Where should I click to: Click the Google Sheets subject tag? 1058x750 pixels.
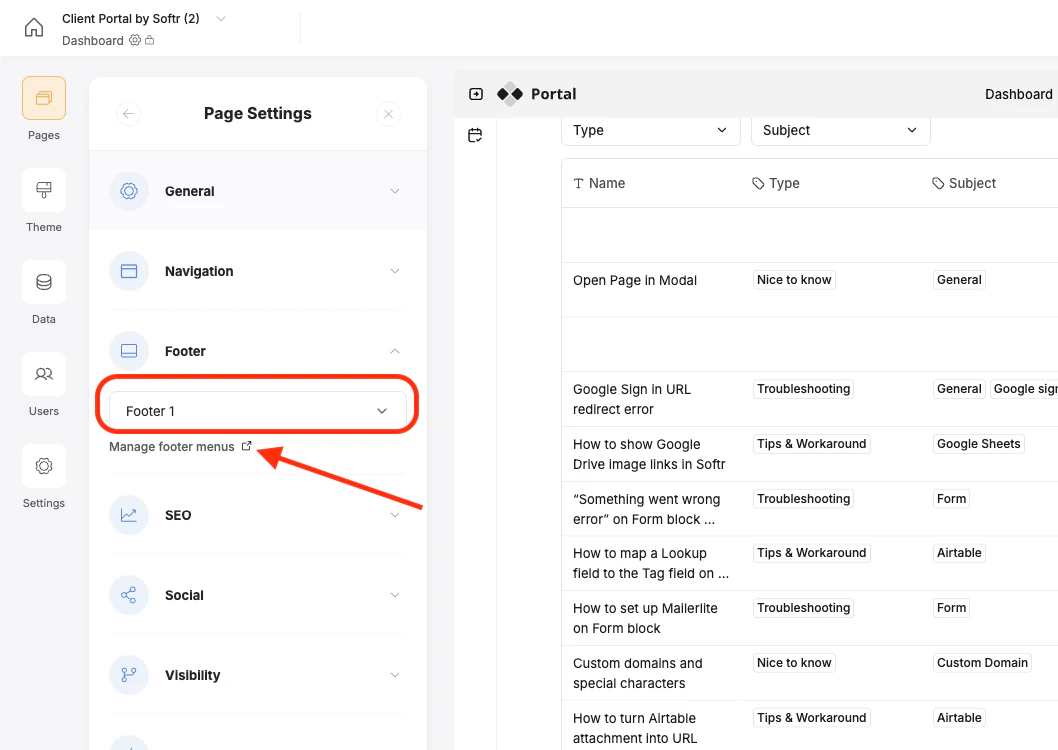point(978,444)
